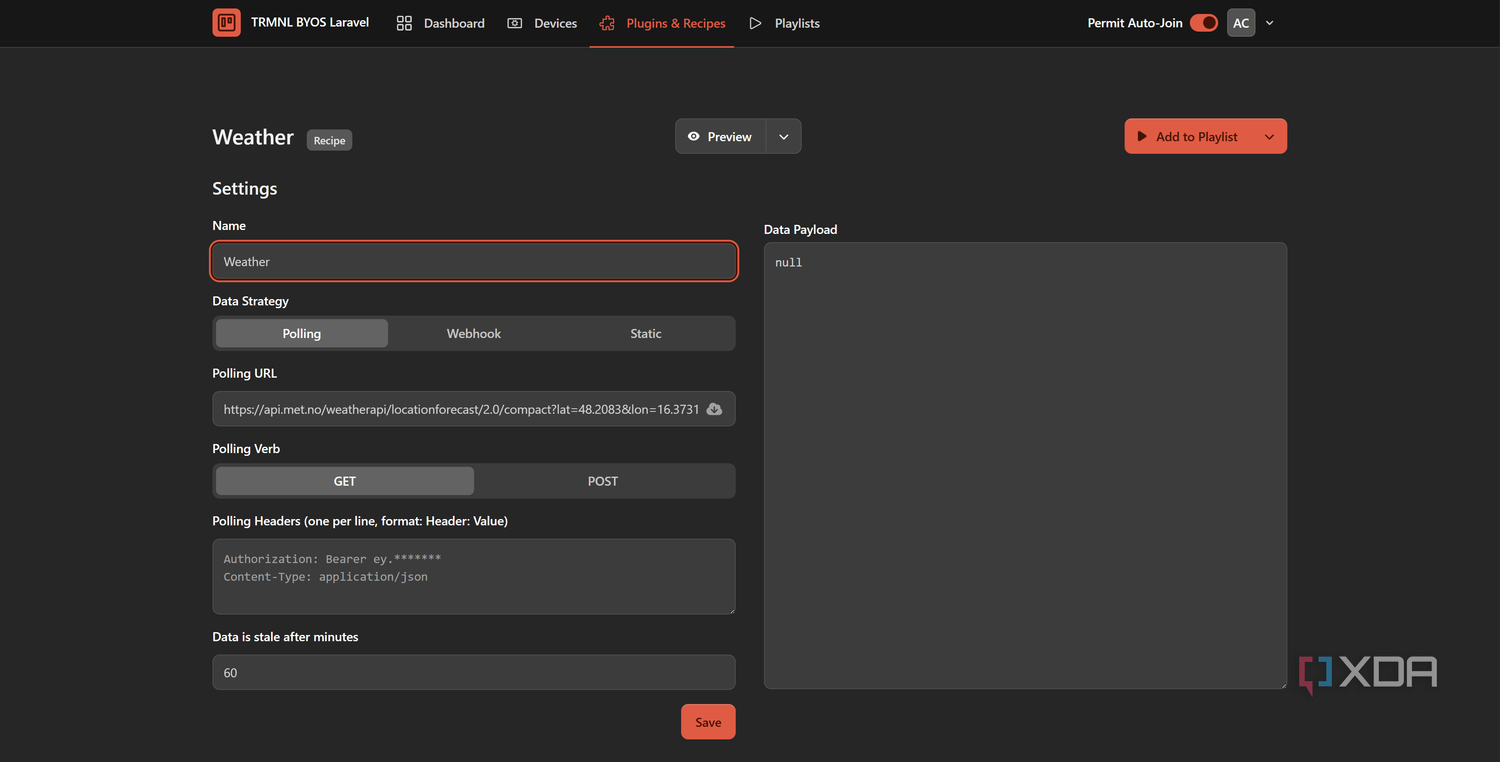
Task: Click the TRMNL BYOS Laravel title link
Action: [x=310, y=22]
